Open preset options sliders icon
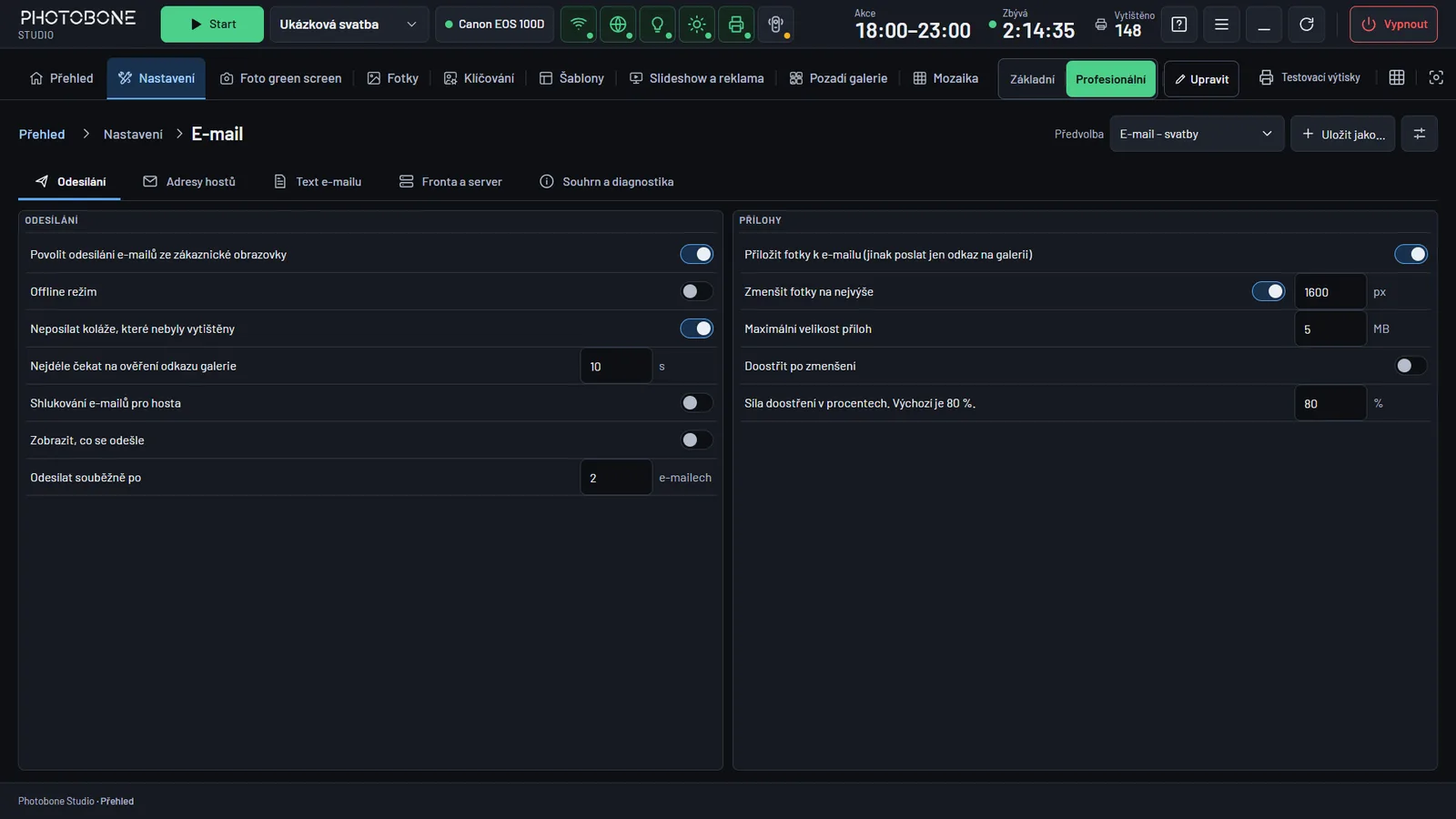 tap(1420, 134)
